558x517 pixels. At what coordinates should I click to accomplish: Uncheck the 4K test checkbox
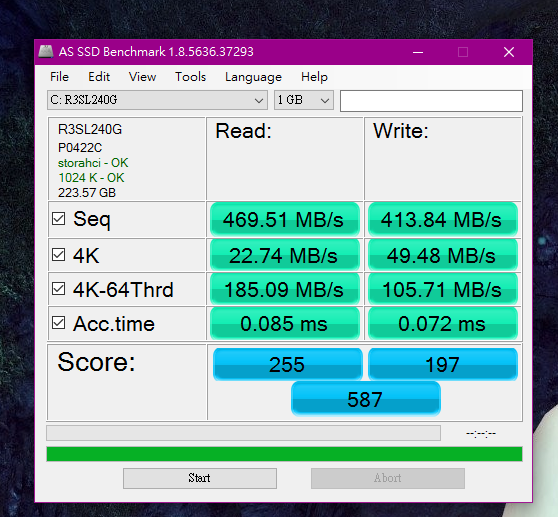(58, 255)
